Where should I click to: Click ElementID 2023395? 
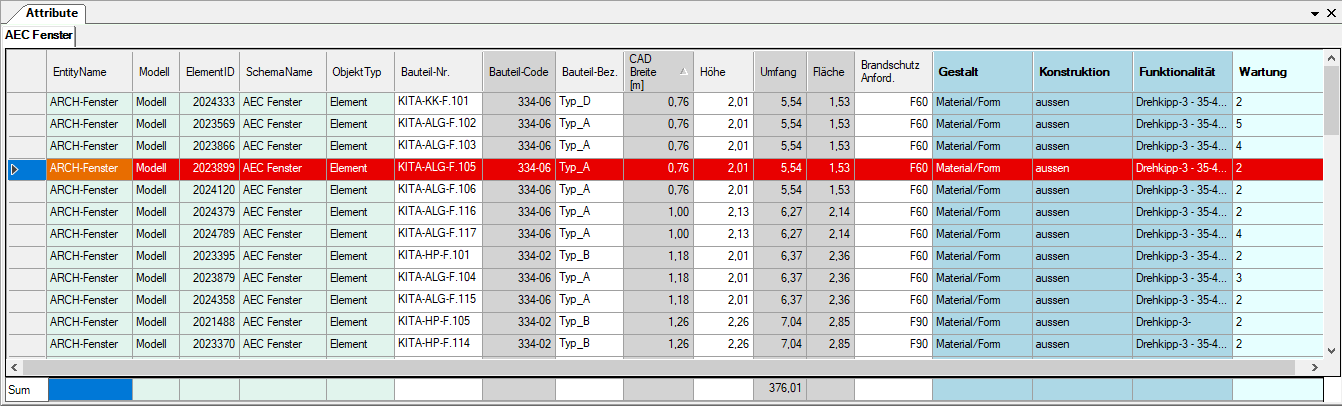(x=210, y=257)
